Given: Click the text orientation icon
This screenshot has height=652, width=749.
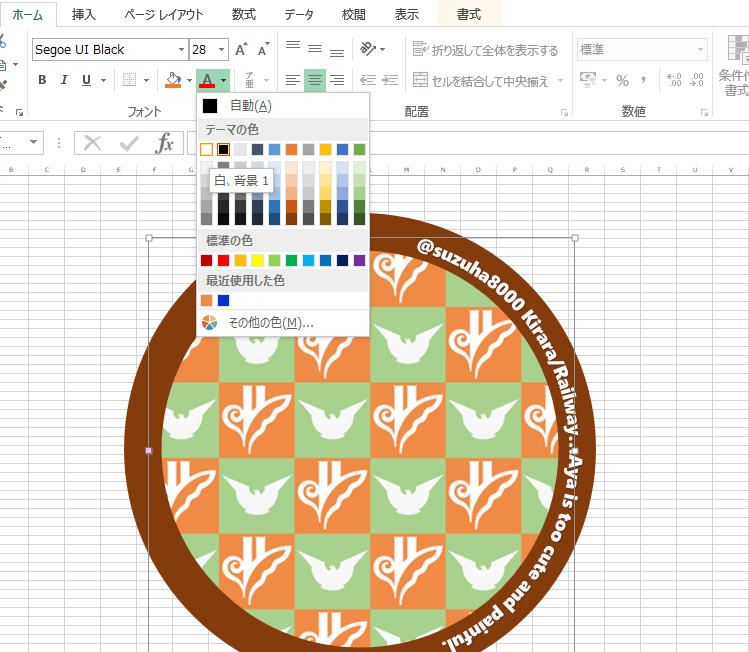Looking at the screenshot, I should click(x=368, y=48).
